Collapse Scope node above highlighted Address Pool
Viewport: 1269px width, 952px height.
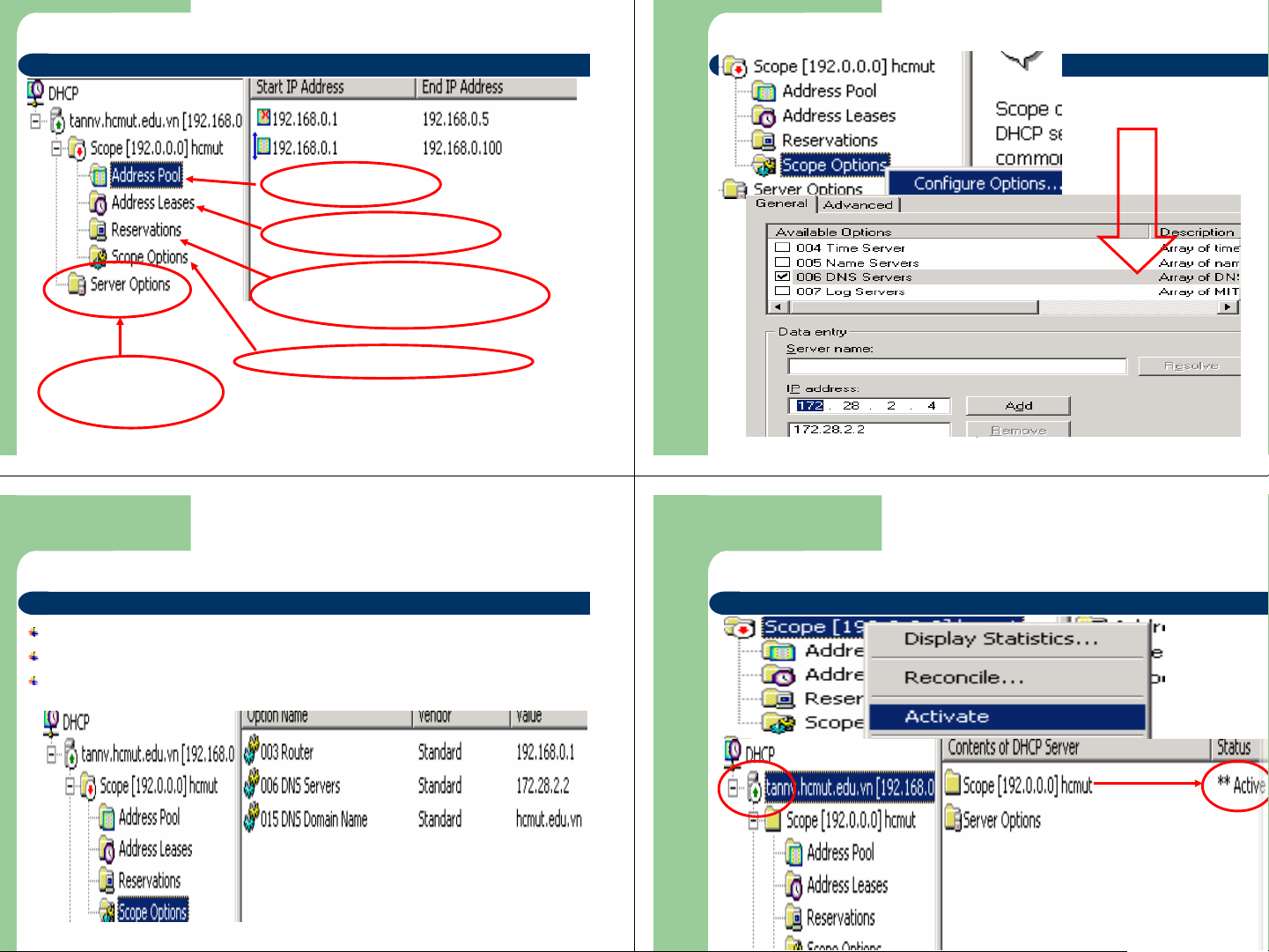[56, 148]
